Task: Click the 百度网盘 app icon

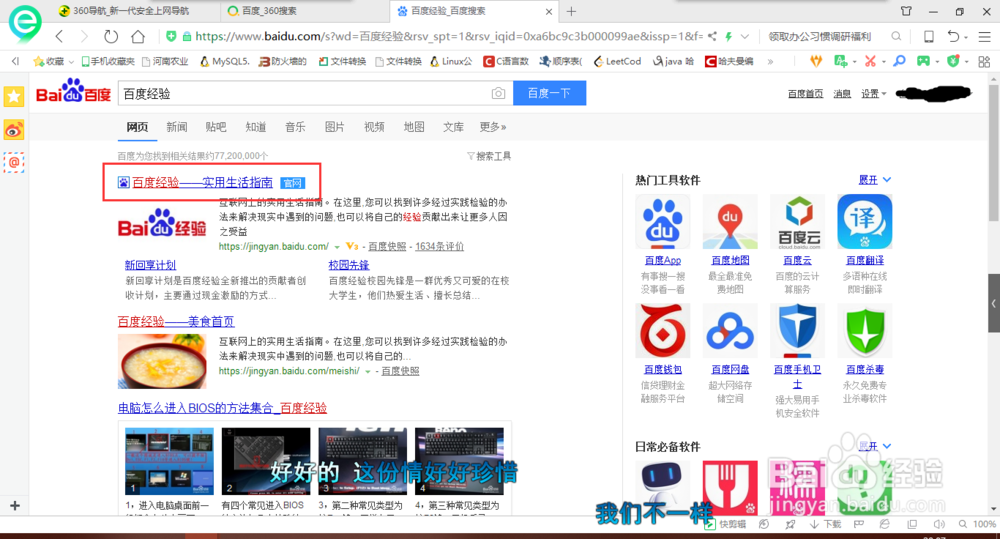Action: click(x=730, y=331)
